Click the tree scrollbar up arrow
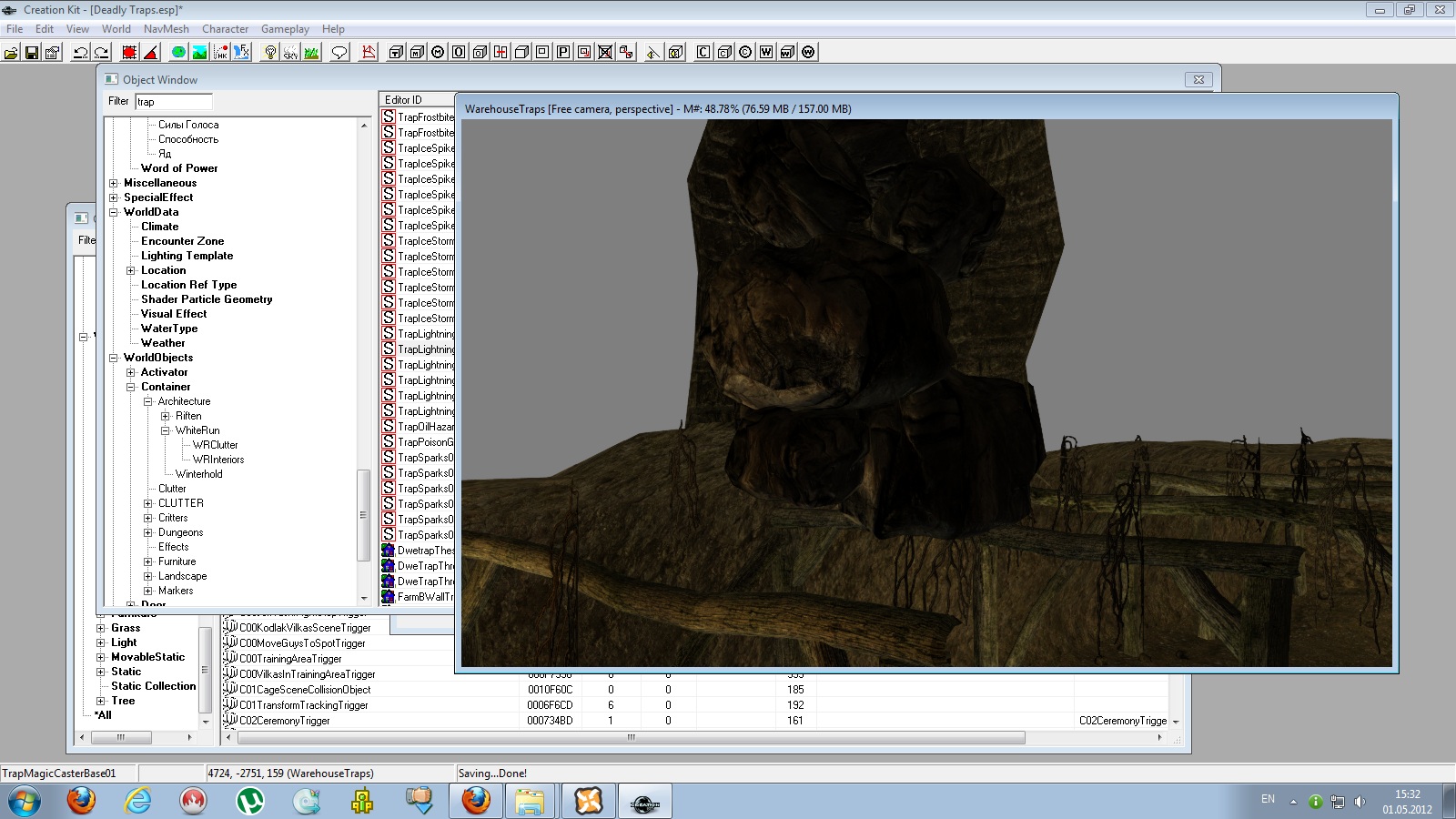Viewport: 1456px width, 819px height. (364, 125)
